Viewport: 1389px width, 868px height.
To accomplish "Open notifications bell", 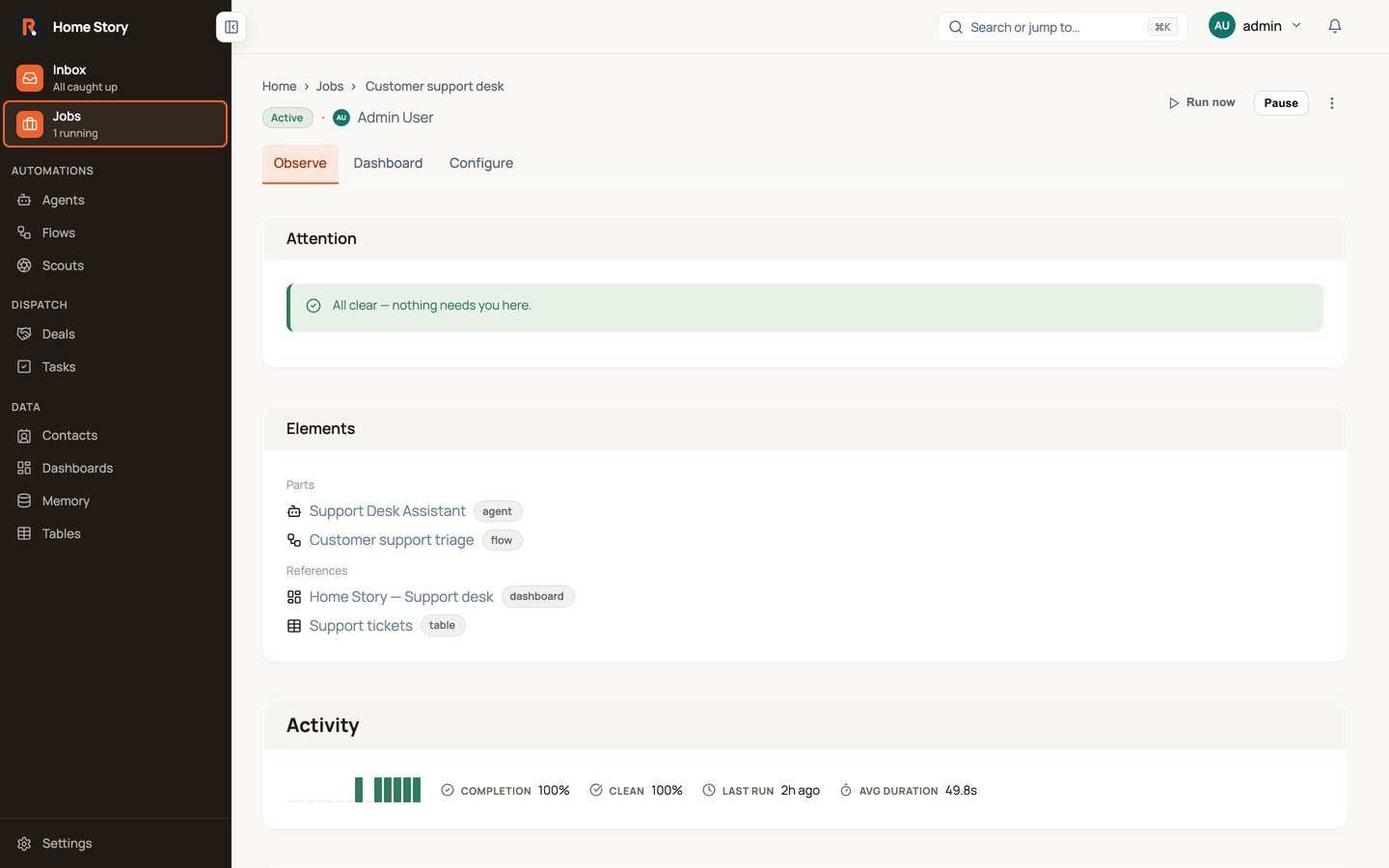I will point(1335,26).
